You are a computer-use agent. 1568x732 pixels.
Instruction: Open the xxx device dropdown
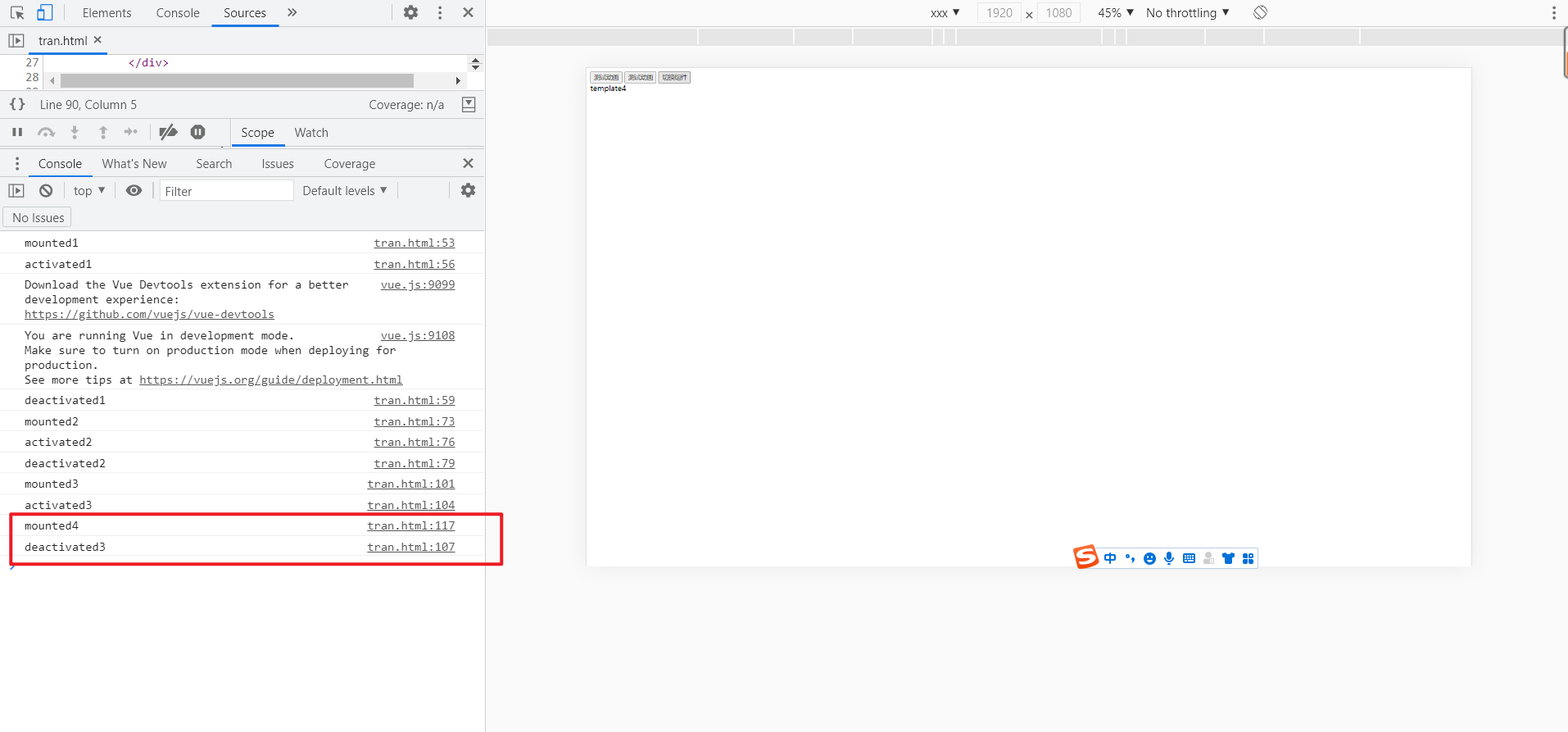tap(945, 13)
